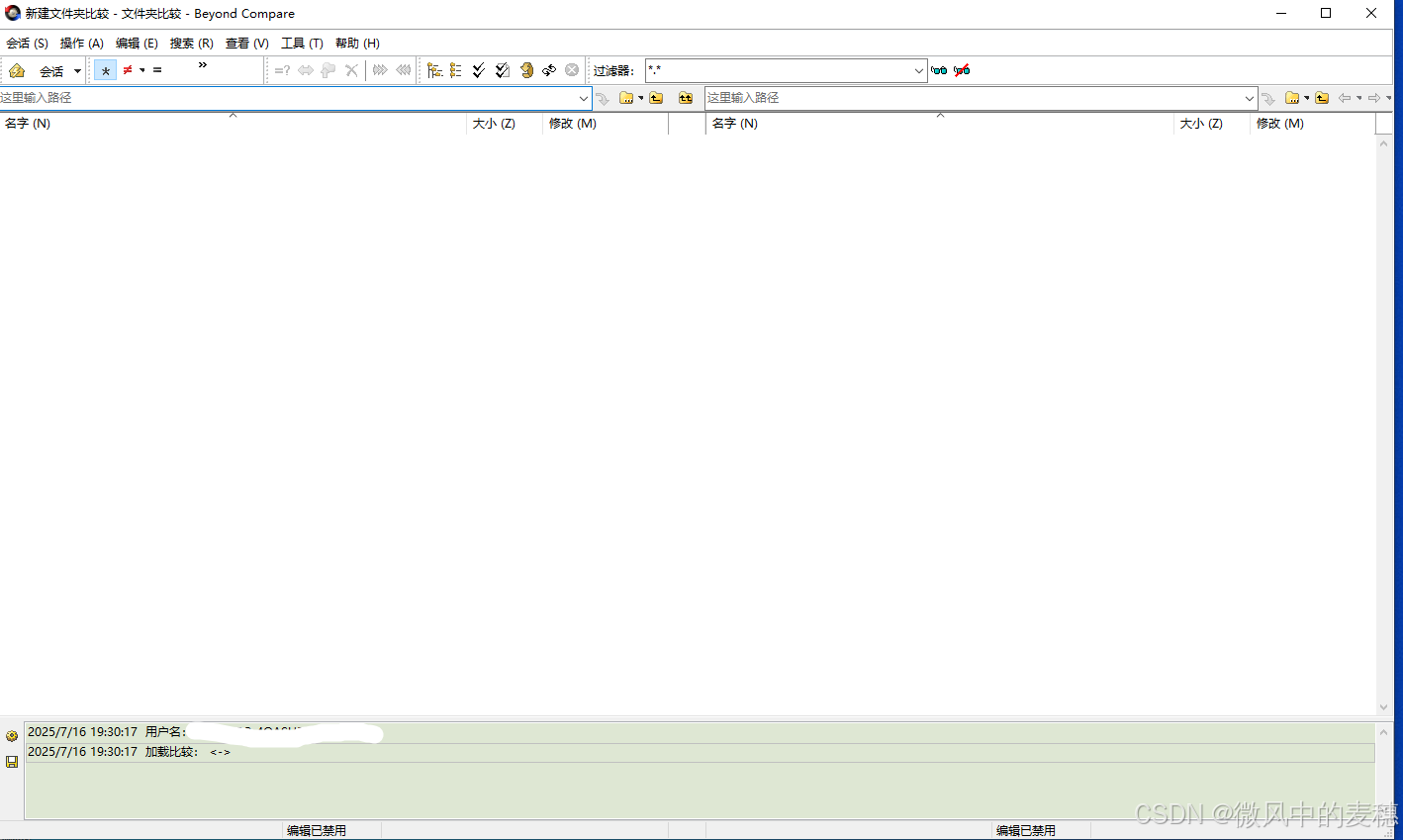Image resolution: width=1403 pixels, height=840 pixels.
Task: Click the glasses filter peek icon
Action: click(x=939, y=70)
